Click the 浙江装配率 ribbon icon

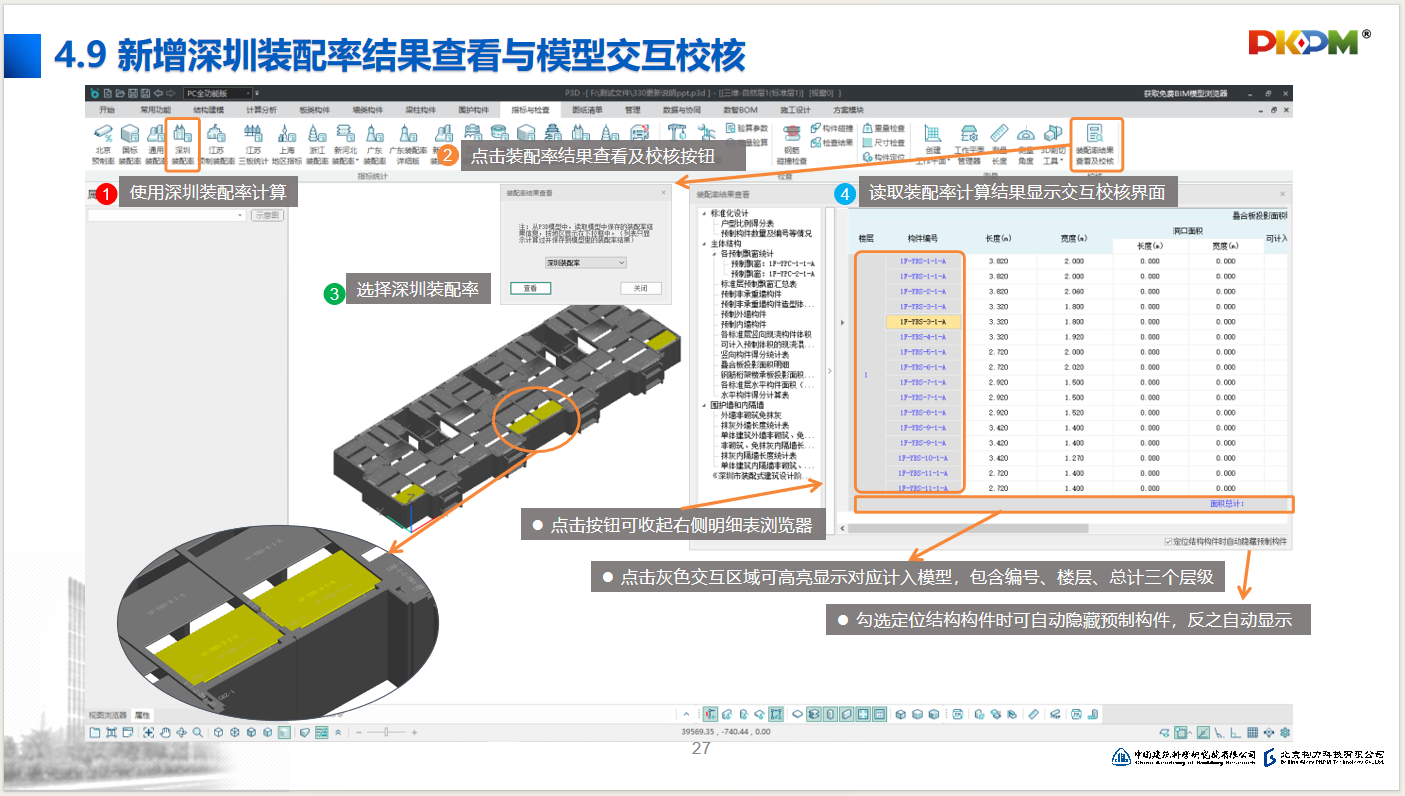[x=318, y=144]
